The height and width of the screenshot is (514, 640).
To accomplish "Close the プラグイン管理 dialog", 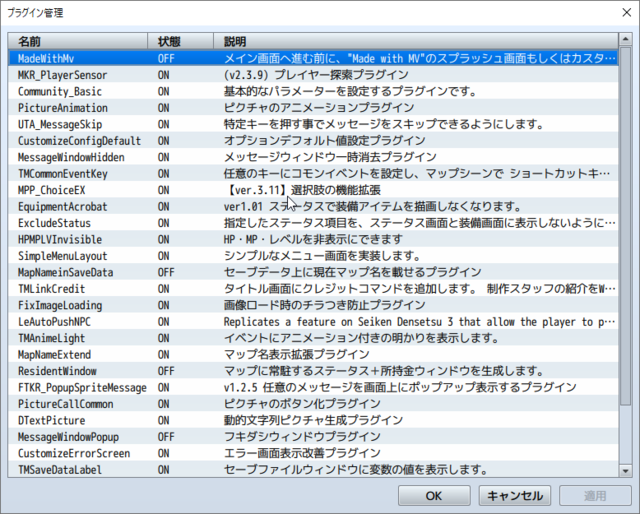I will (x=627, y=13).
